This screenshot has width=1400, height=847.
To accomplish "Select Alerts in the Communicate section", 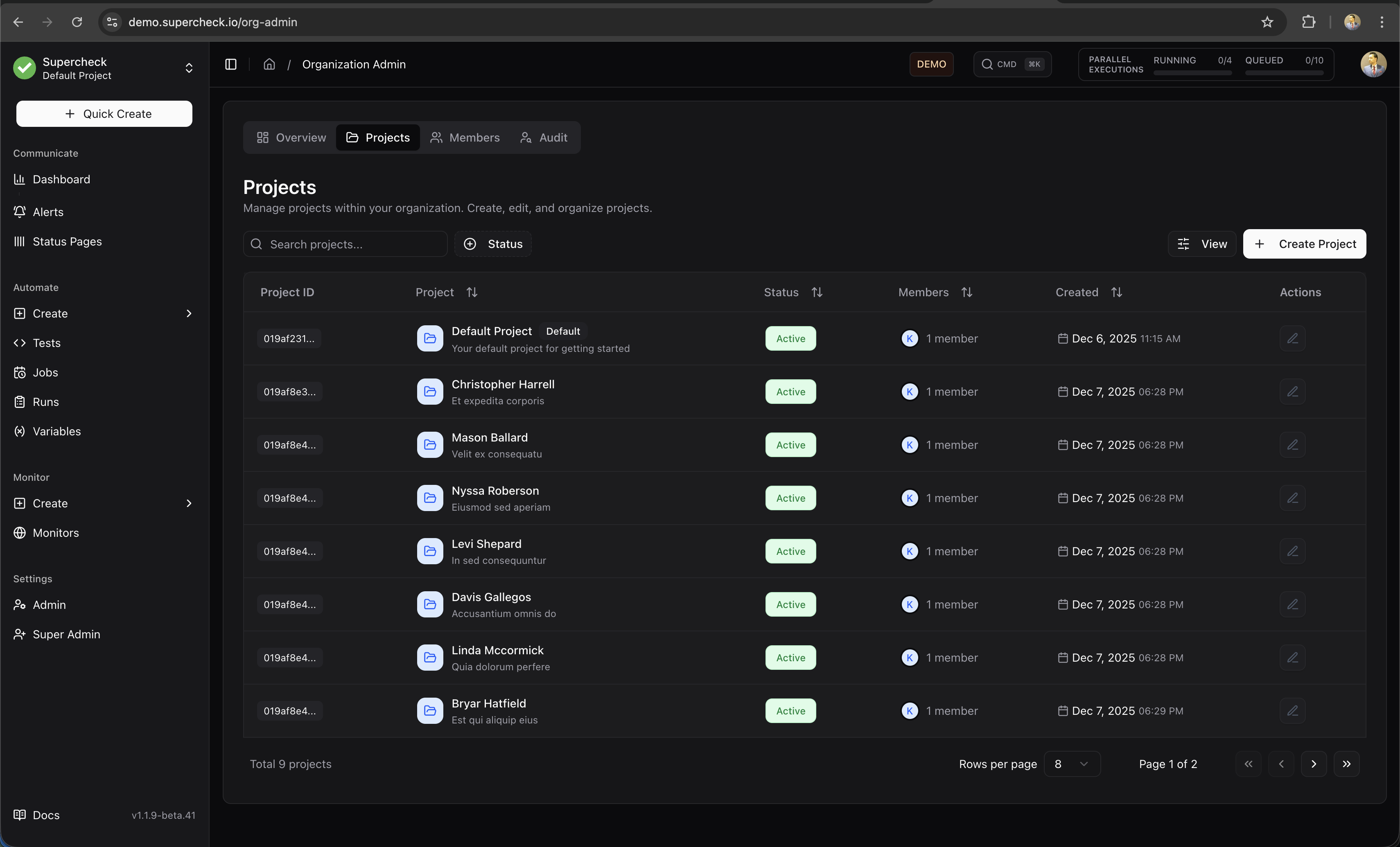I will pyautogui.click(x=49, y=212).
